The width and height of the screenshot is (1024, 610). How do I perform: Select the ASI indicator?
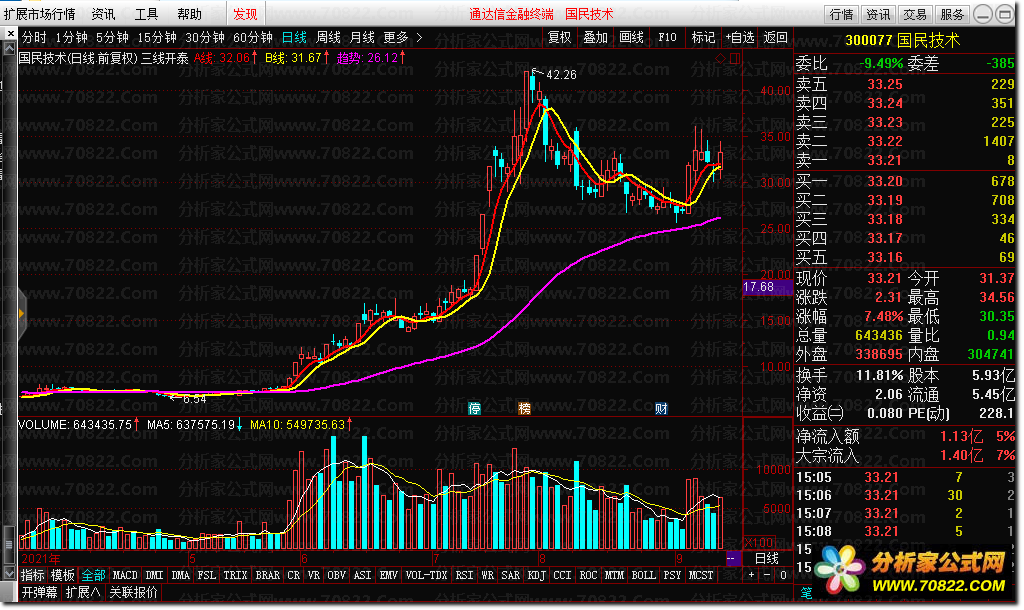tap(362, 575)
